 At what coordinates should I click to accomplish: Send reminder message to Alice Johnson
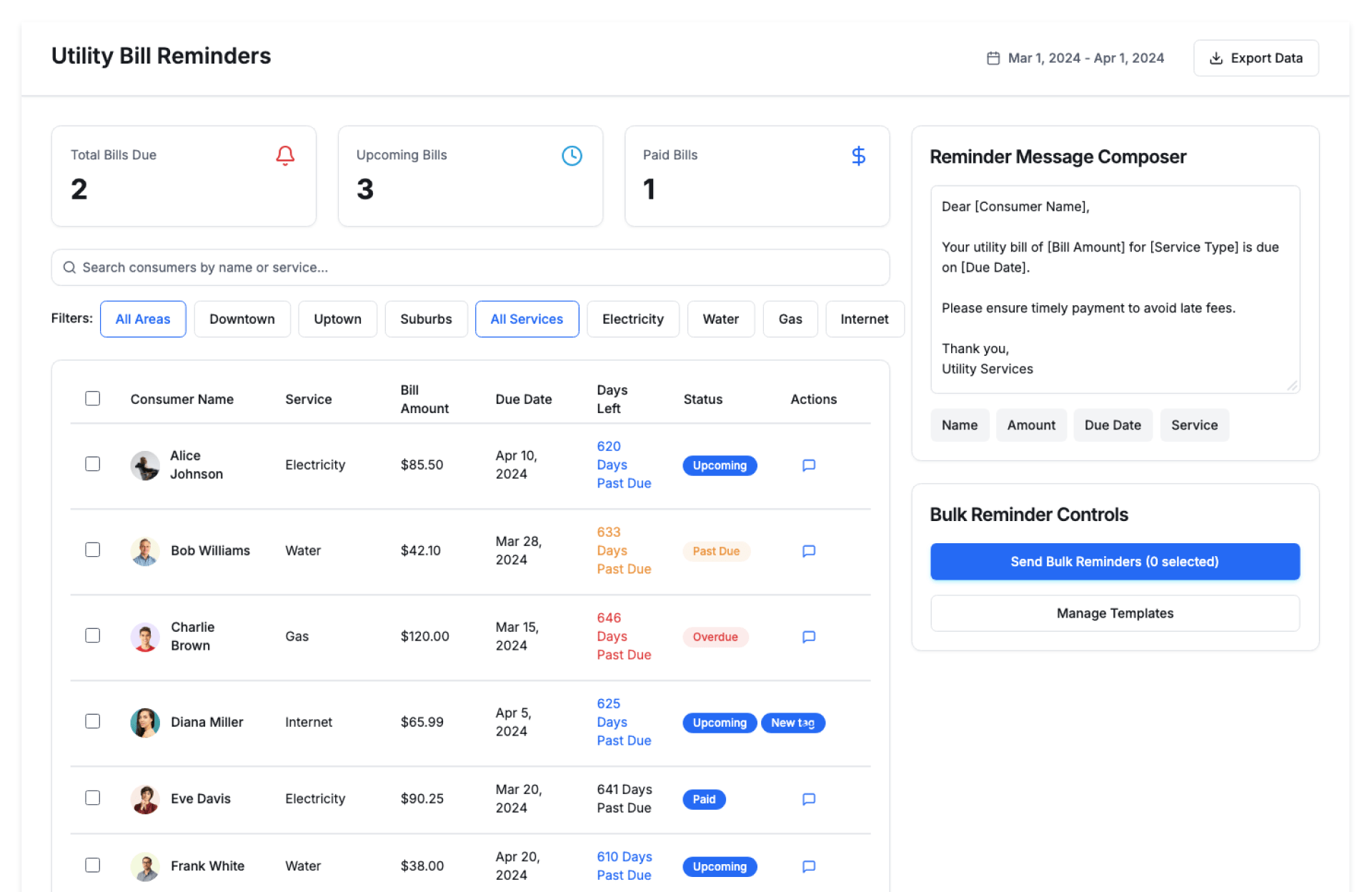click(808, 465)
